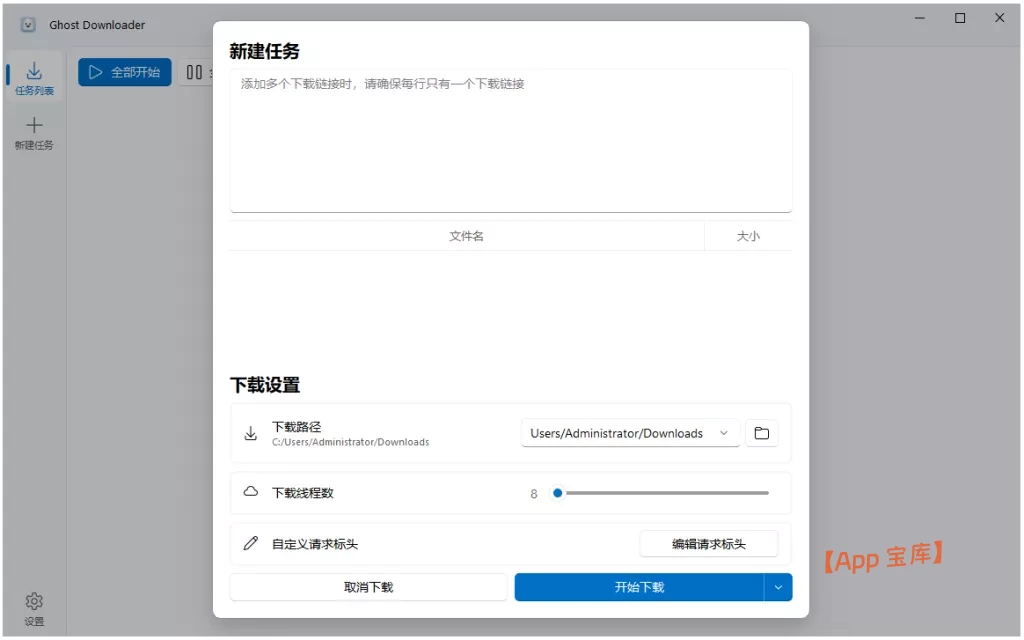
Task: Click the pause-all icon in the top toolbar
Action: (192, 71)
